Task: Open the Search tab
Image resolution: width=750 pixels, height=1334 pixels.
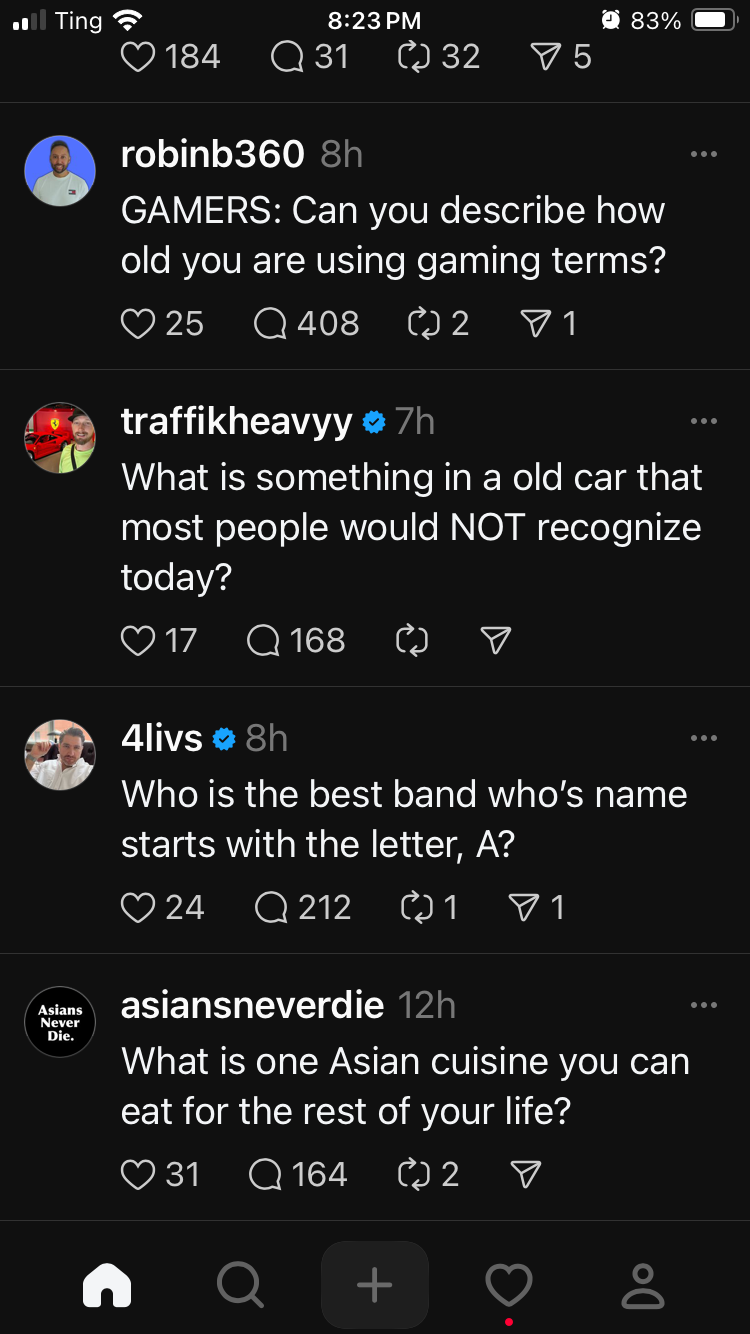Action: tap(240, 1285)
